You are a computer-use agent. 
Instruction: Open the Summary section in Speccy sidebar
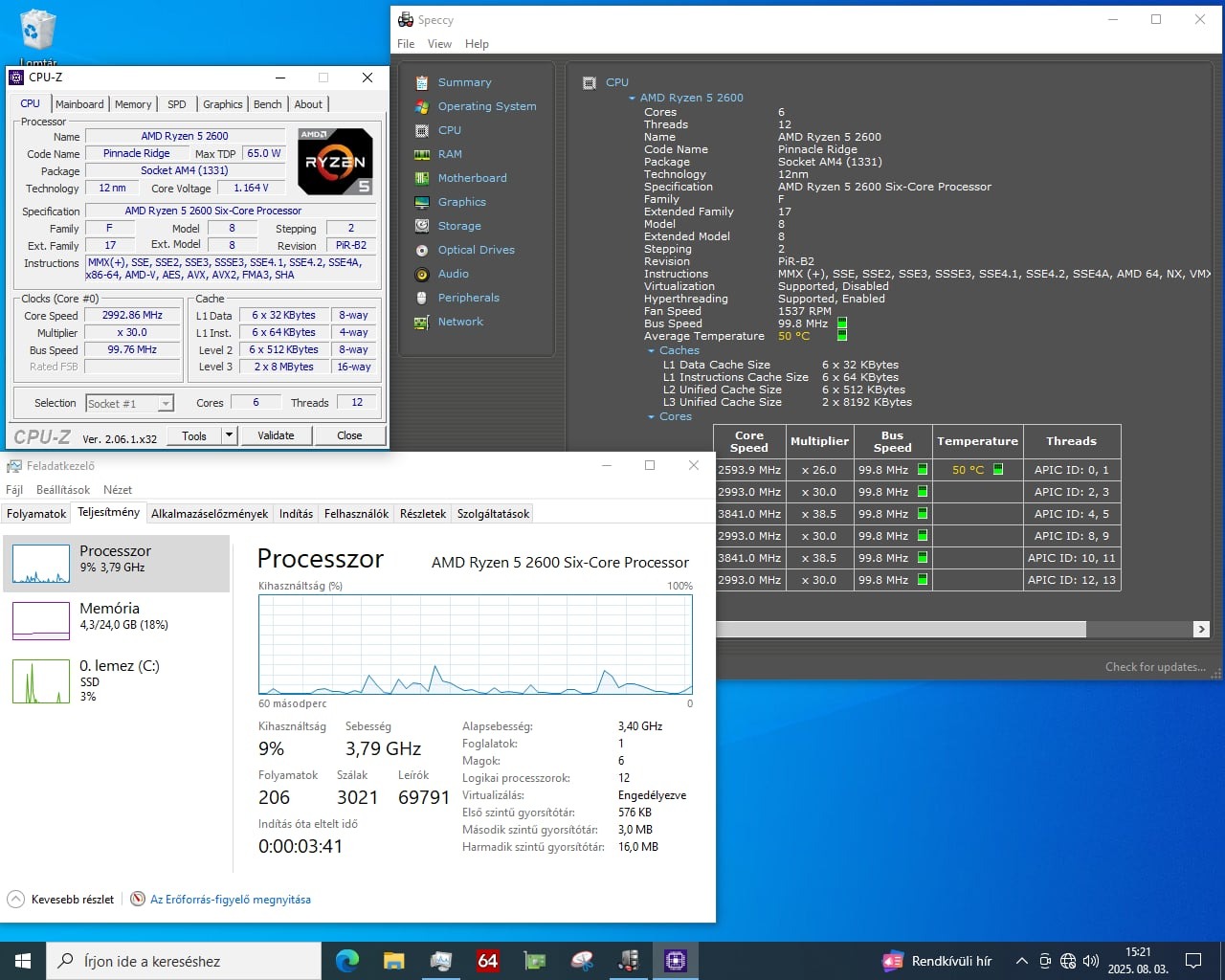pos(464,82)
